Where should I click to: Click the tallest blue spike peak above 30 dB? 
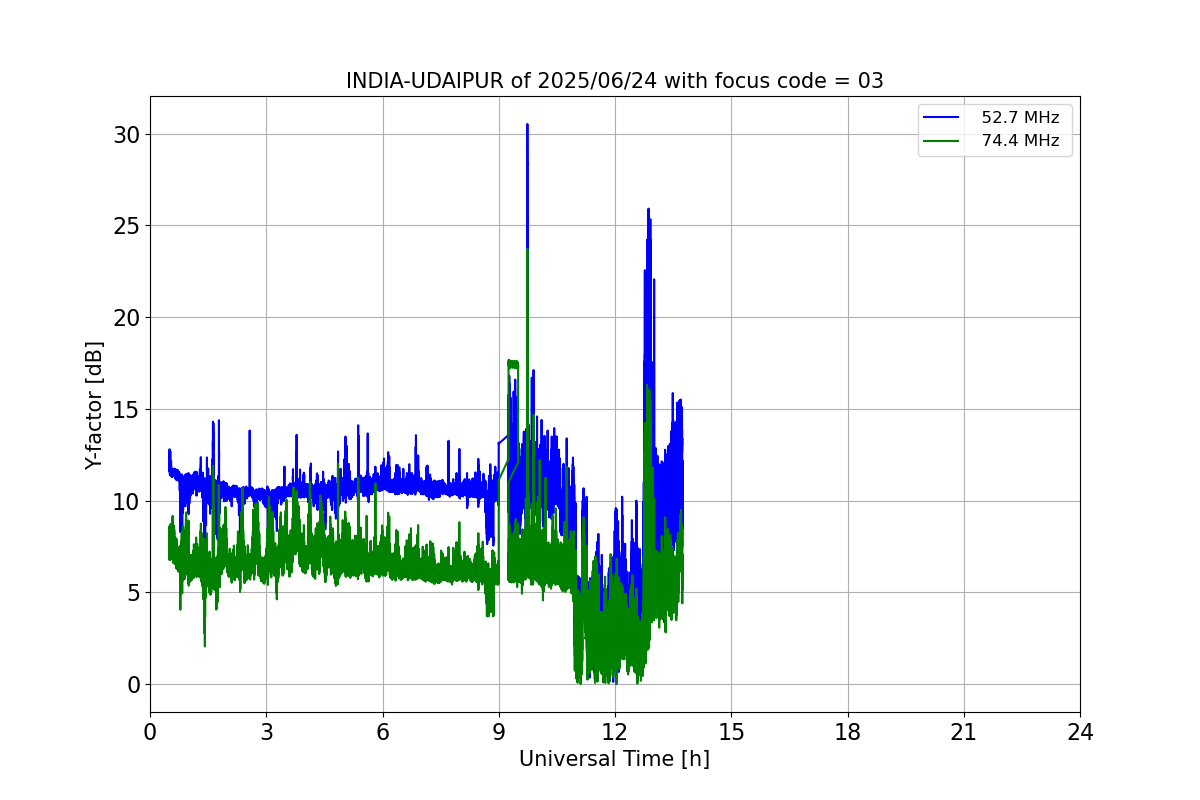[x=527, y=126]
